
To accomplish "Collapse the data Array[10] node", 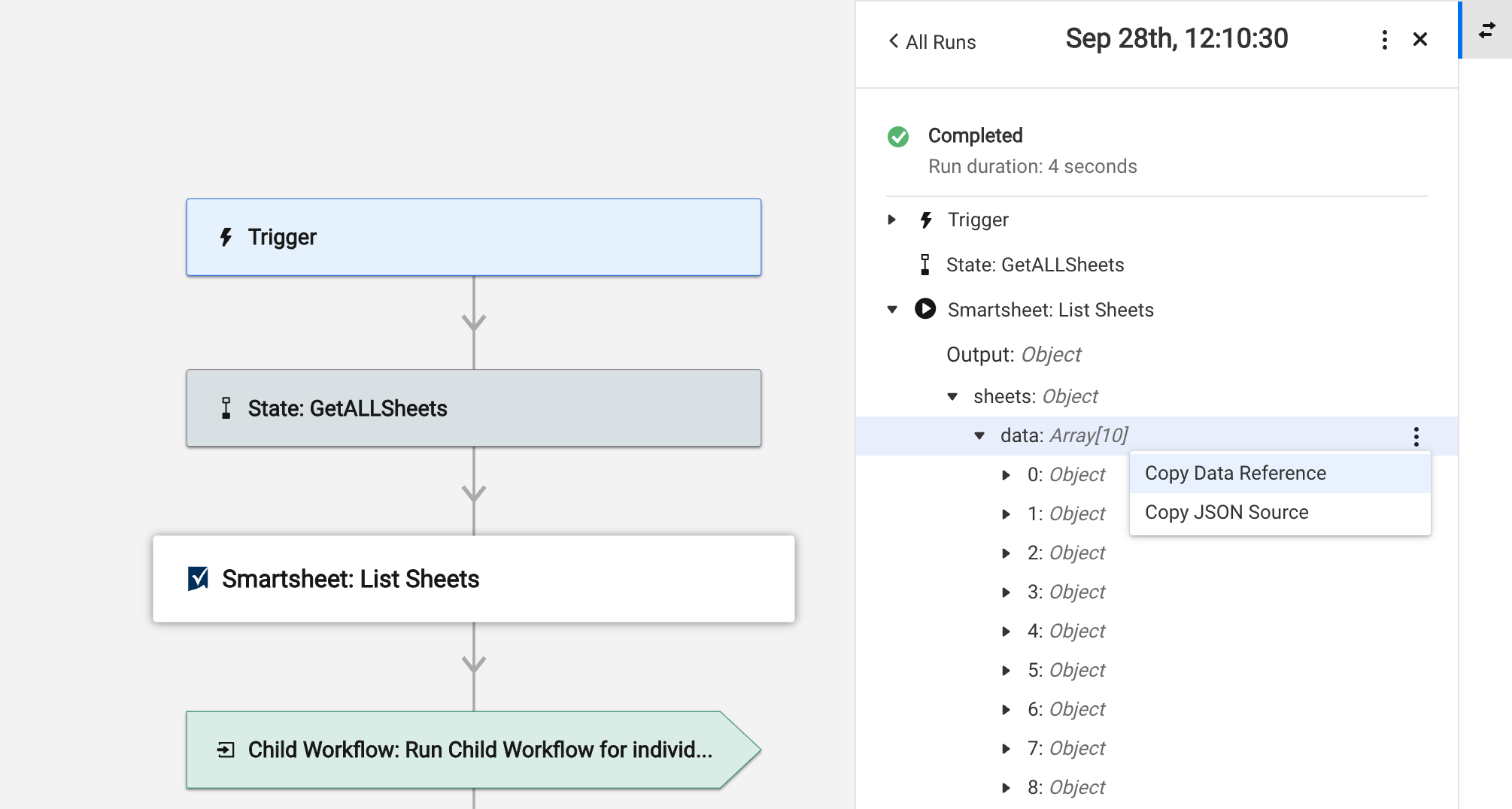I will [x=979, y=435].
